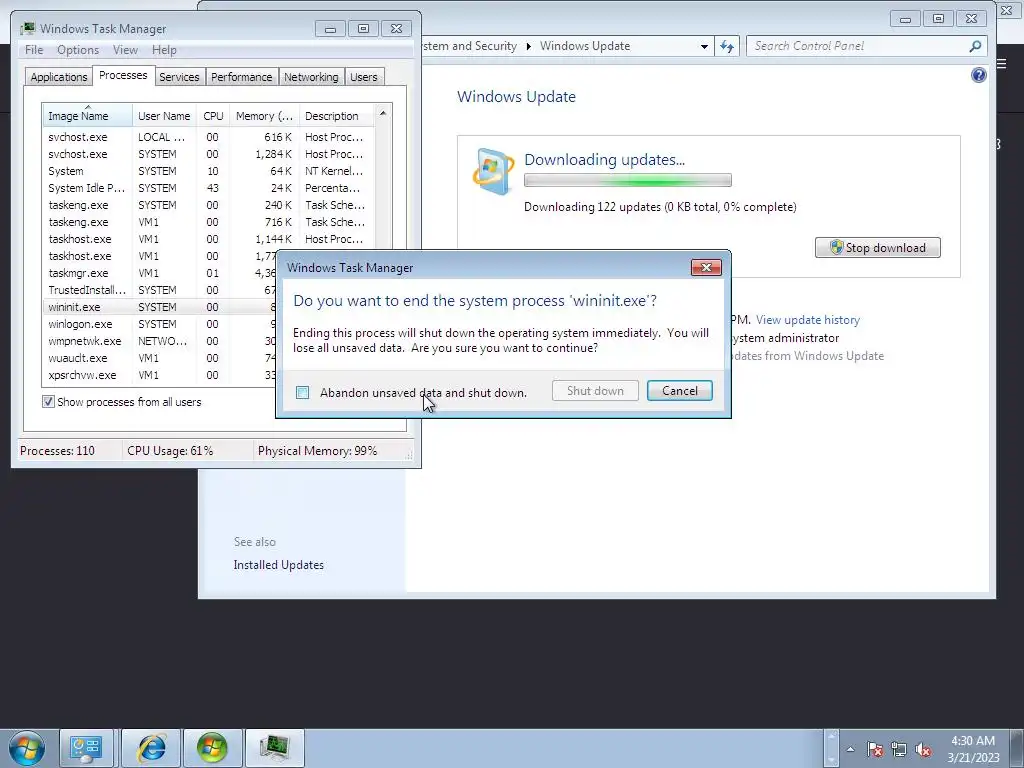Refresh the Control Panel address bar
This screenshot has width=1024, height=768.
tap(727, 46)
